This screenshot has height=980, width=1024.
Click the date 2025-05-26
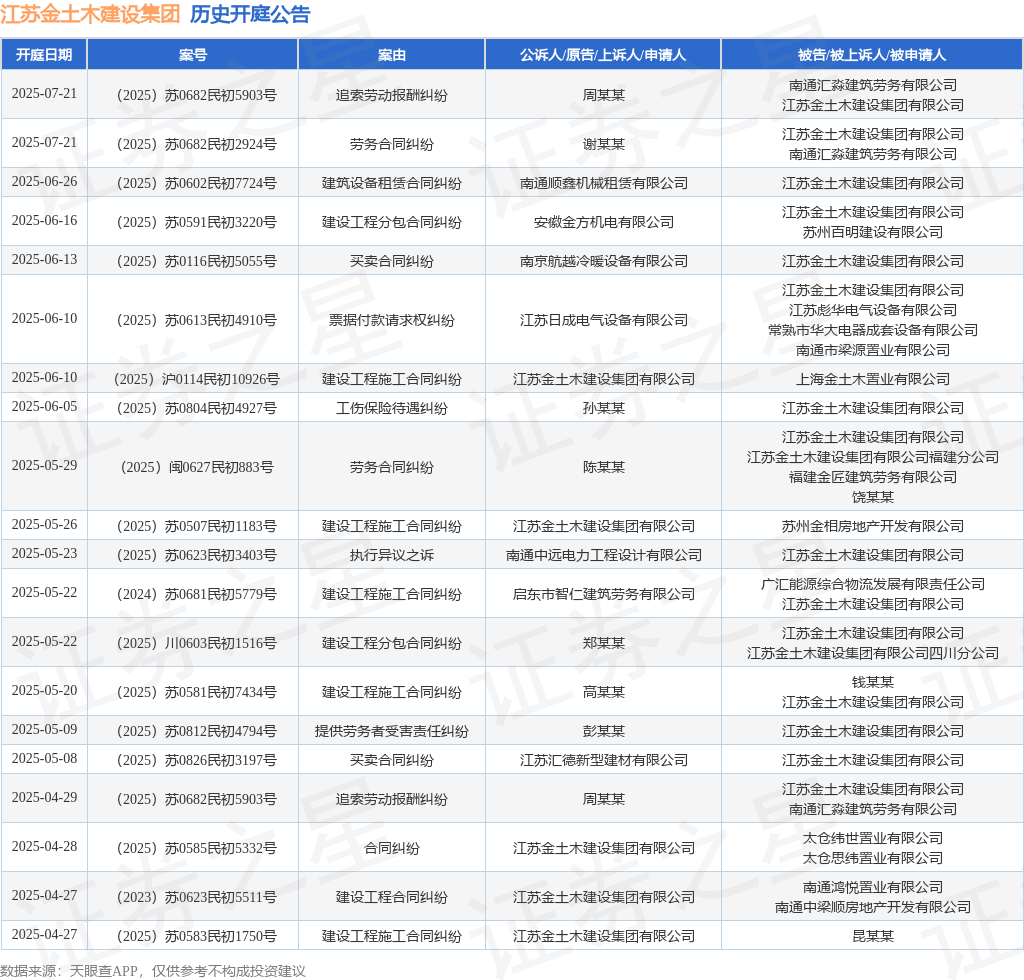[44, 524]
